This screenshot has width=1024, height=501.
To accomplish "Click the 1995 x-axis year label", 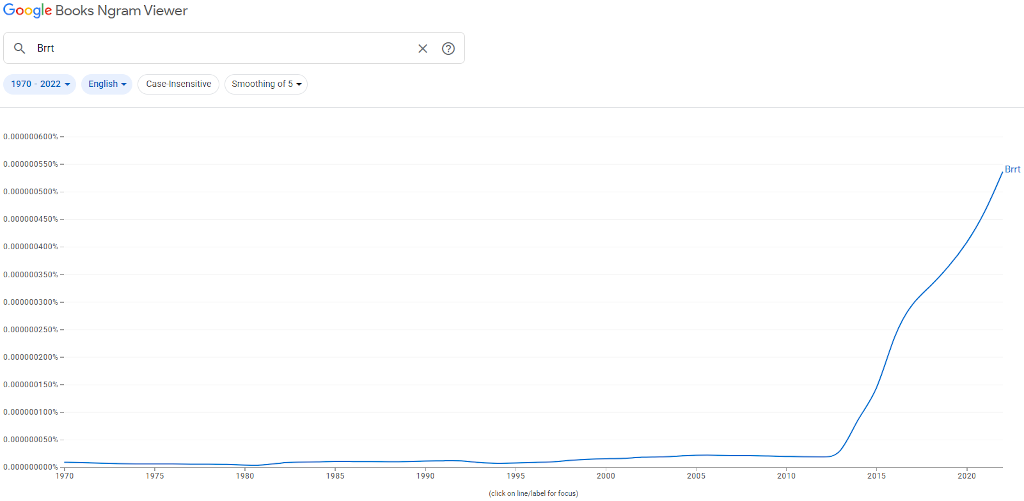I will click(x=515, y=475).
